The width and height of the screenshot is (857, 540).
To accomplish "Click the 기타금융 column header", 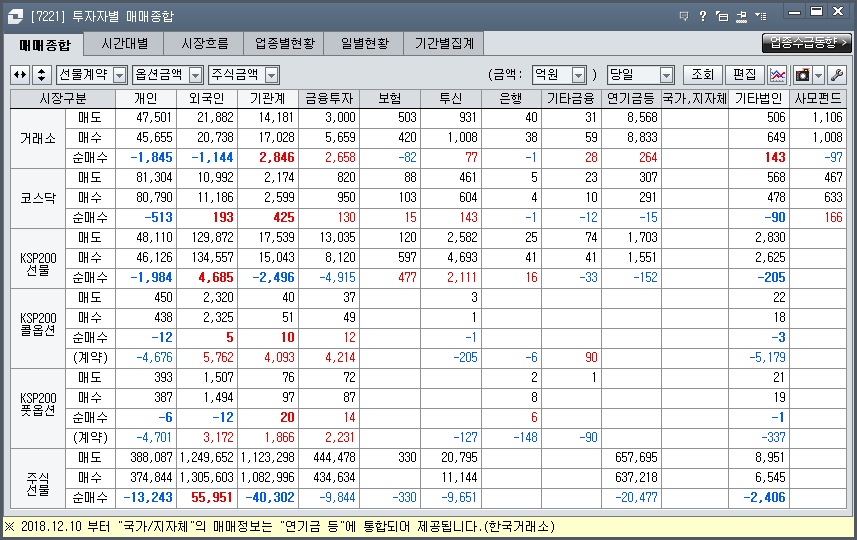I will coord(571,98).
